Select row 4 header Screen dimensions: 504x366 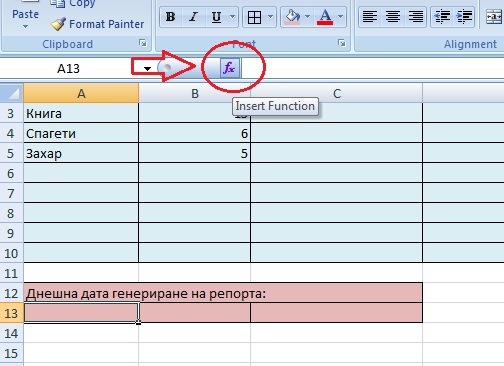click(x=11, y=133)
